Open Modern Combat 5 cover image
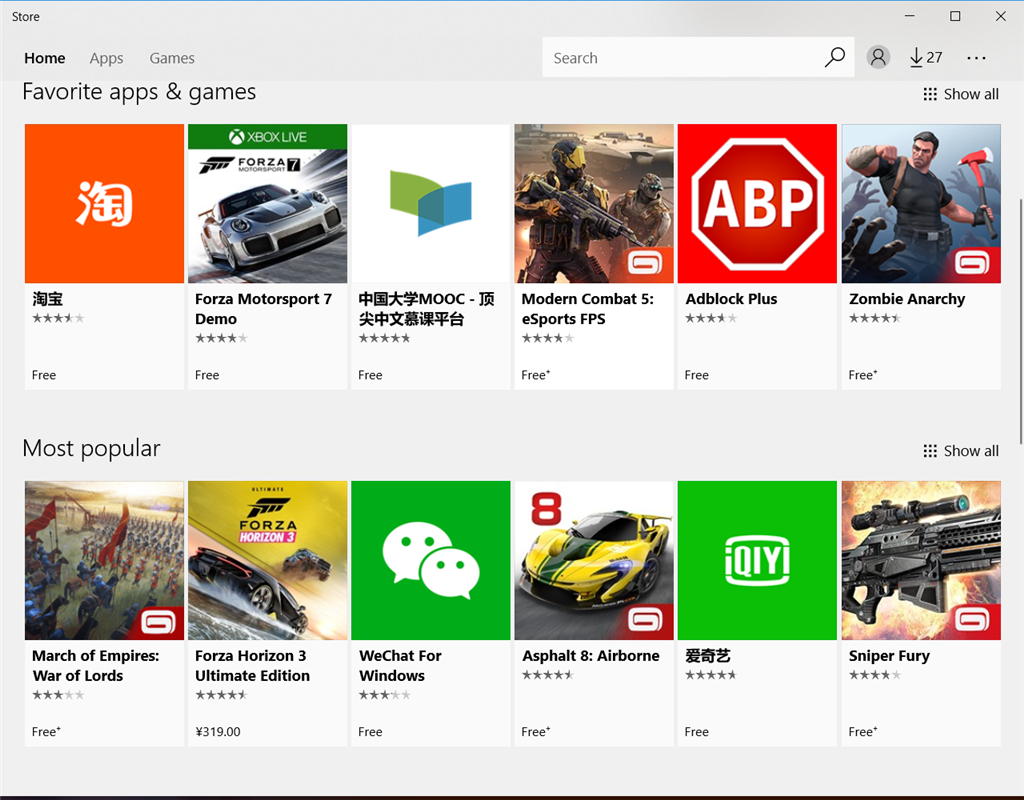 (594, 204)
